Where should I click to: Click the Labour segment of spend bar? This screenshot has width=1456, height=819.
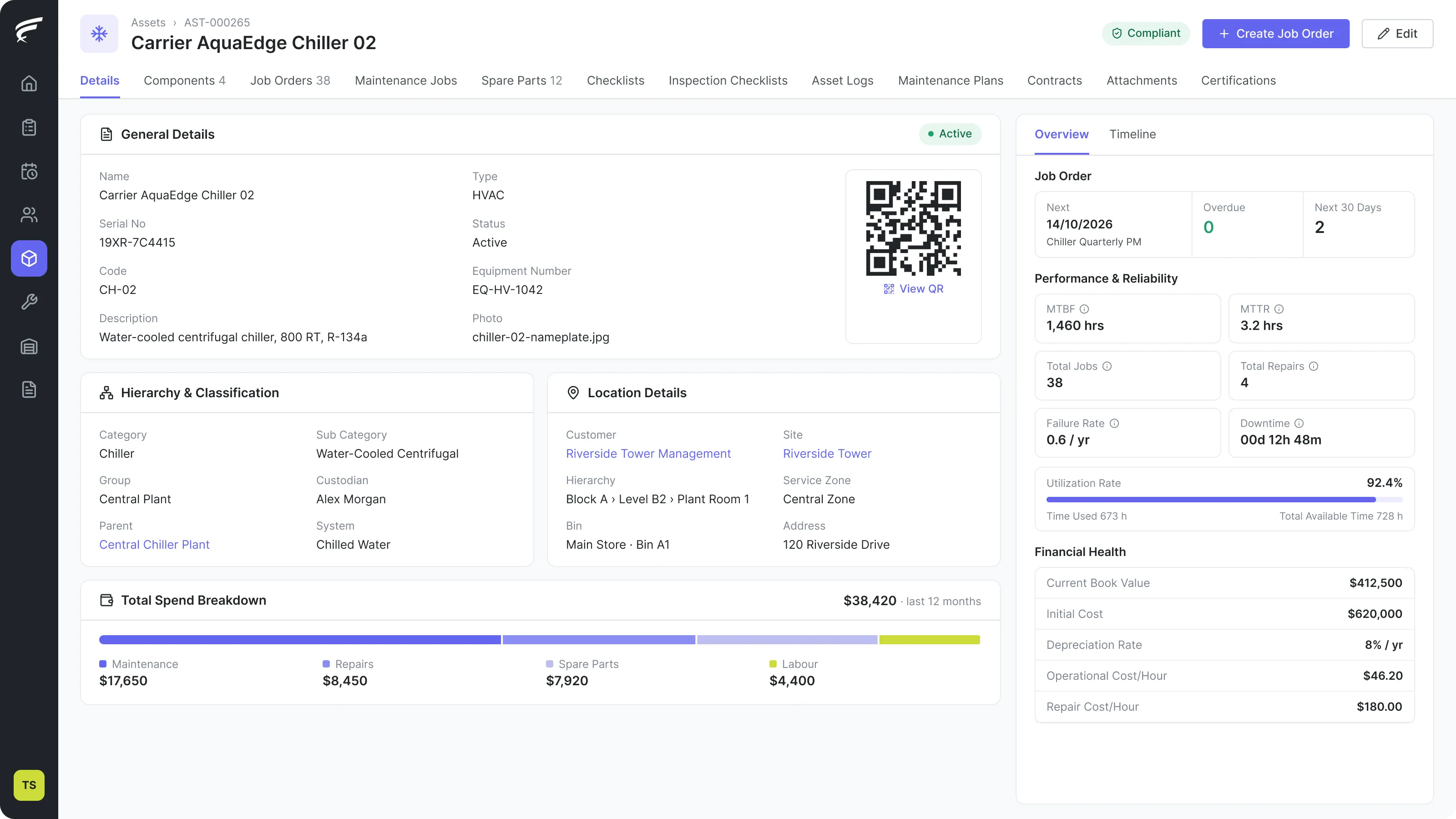click(929, 640)
